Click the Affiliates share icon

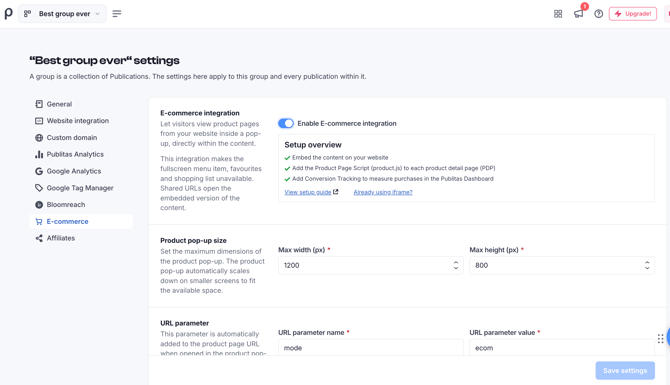pos(39,238)
